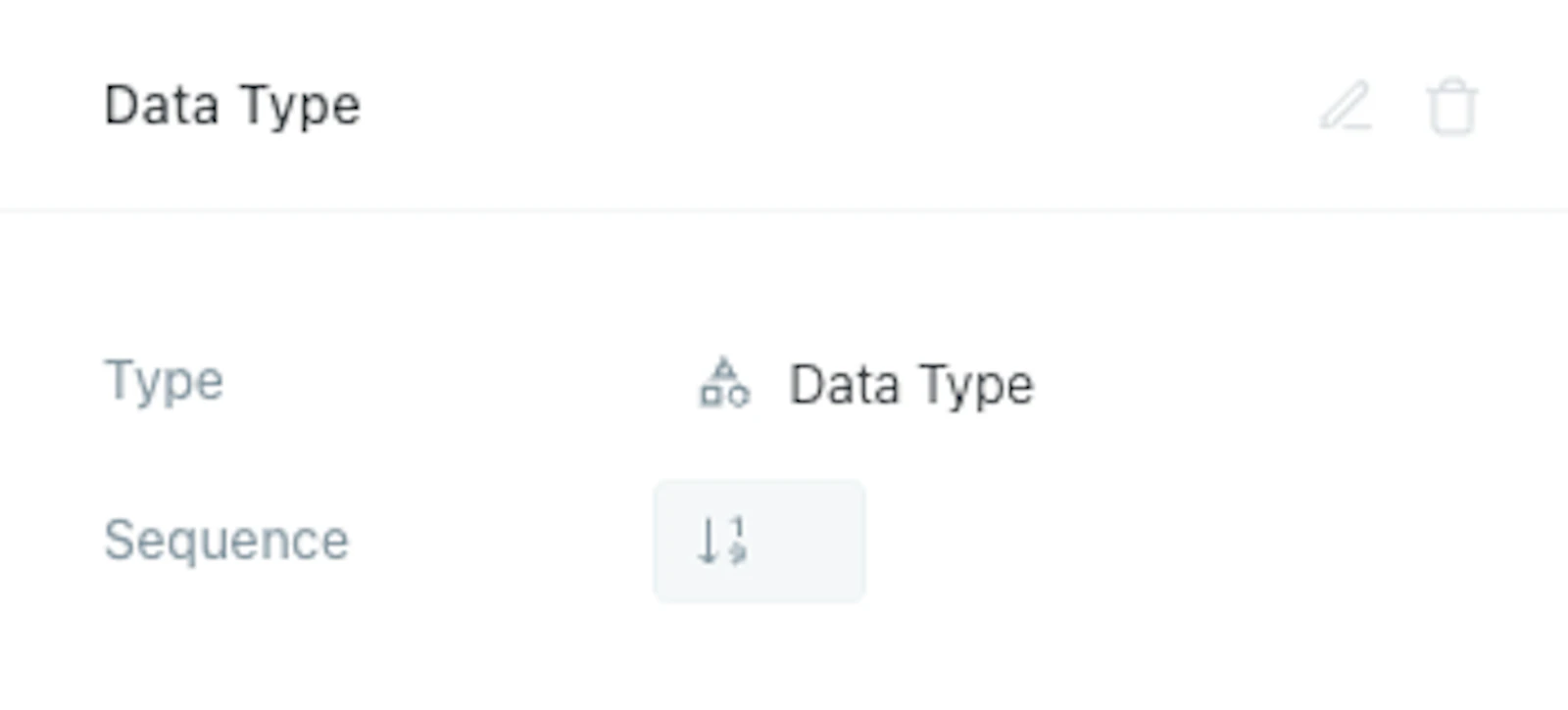
Task: Open the Data Type type value
Action: (x=911, y=385)
